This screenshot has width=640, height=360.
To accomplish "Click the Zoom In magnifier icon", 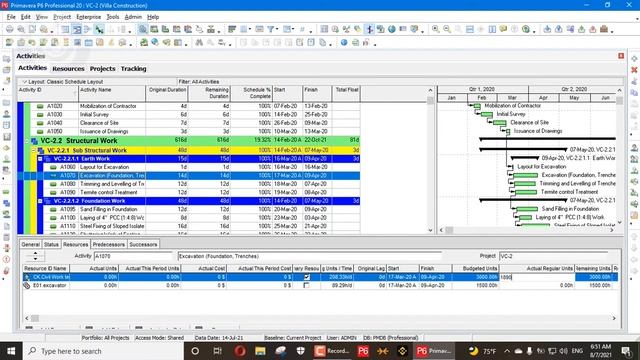I will pos(436,29).
